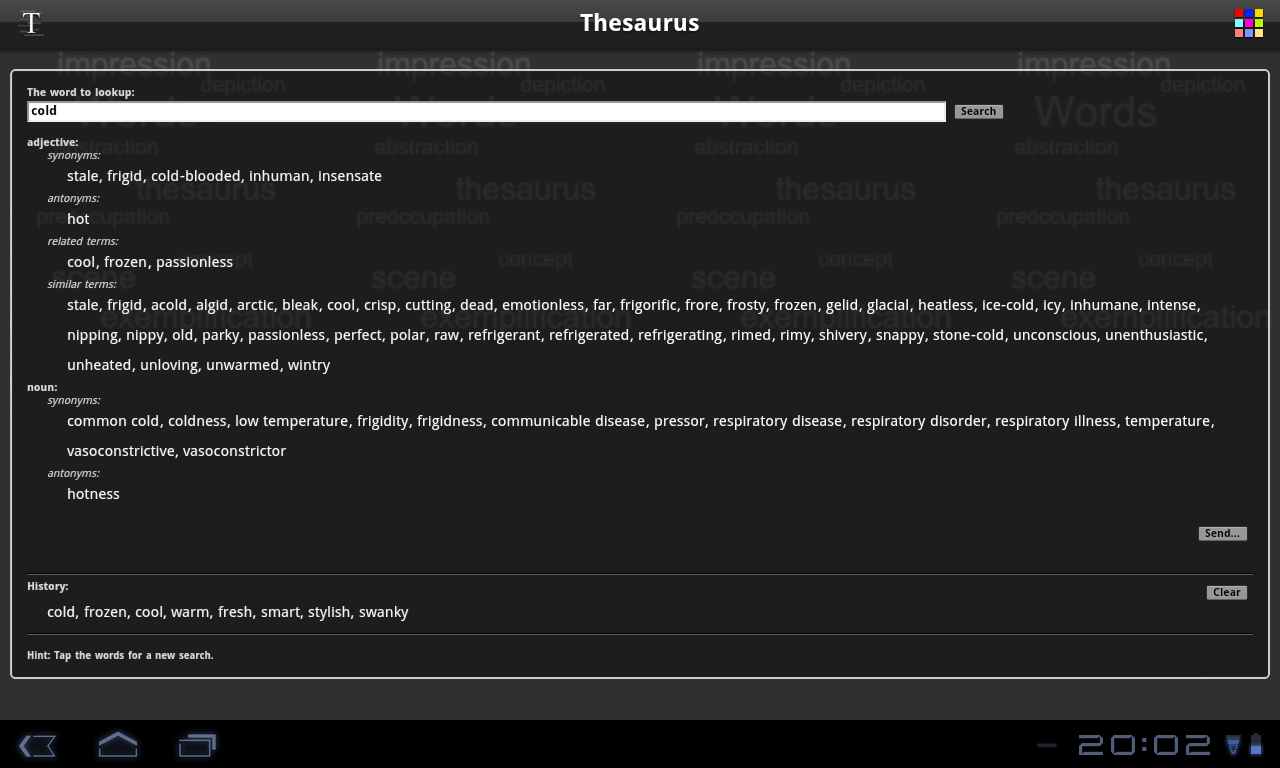The height and width of the screenshot is (768, 1280).
Task: Tap the battery status icon
Action: pos(1256,745)
